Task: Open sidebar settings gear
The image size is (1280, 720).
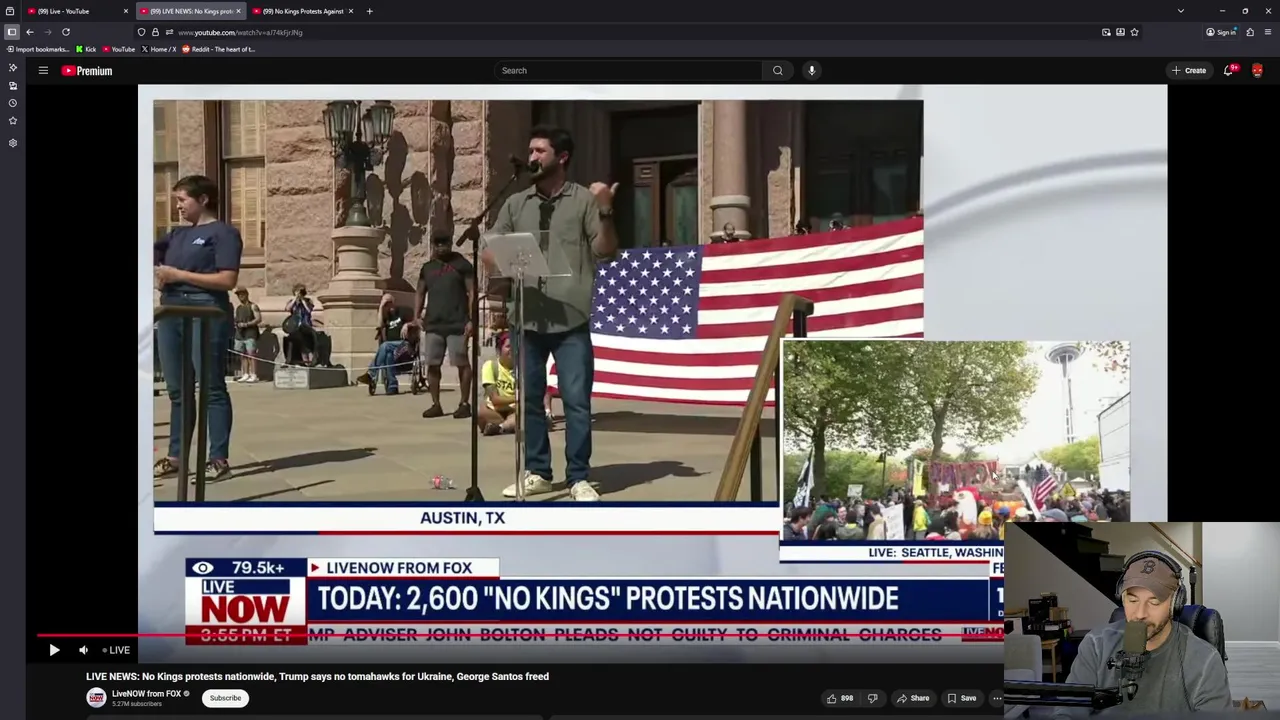Action: (12, 142)
